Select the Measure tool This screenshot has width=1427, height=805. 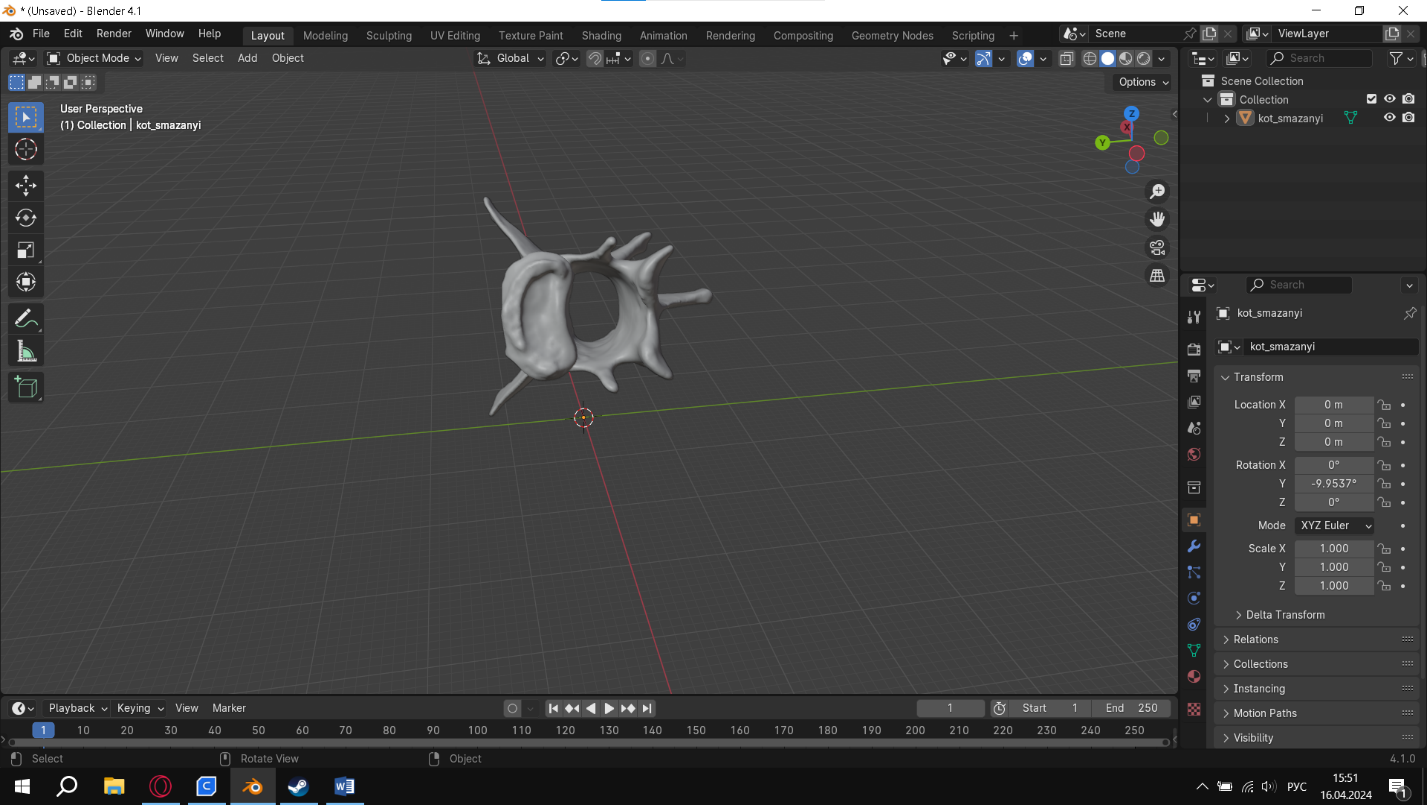click(26, 352)
